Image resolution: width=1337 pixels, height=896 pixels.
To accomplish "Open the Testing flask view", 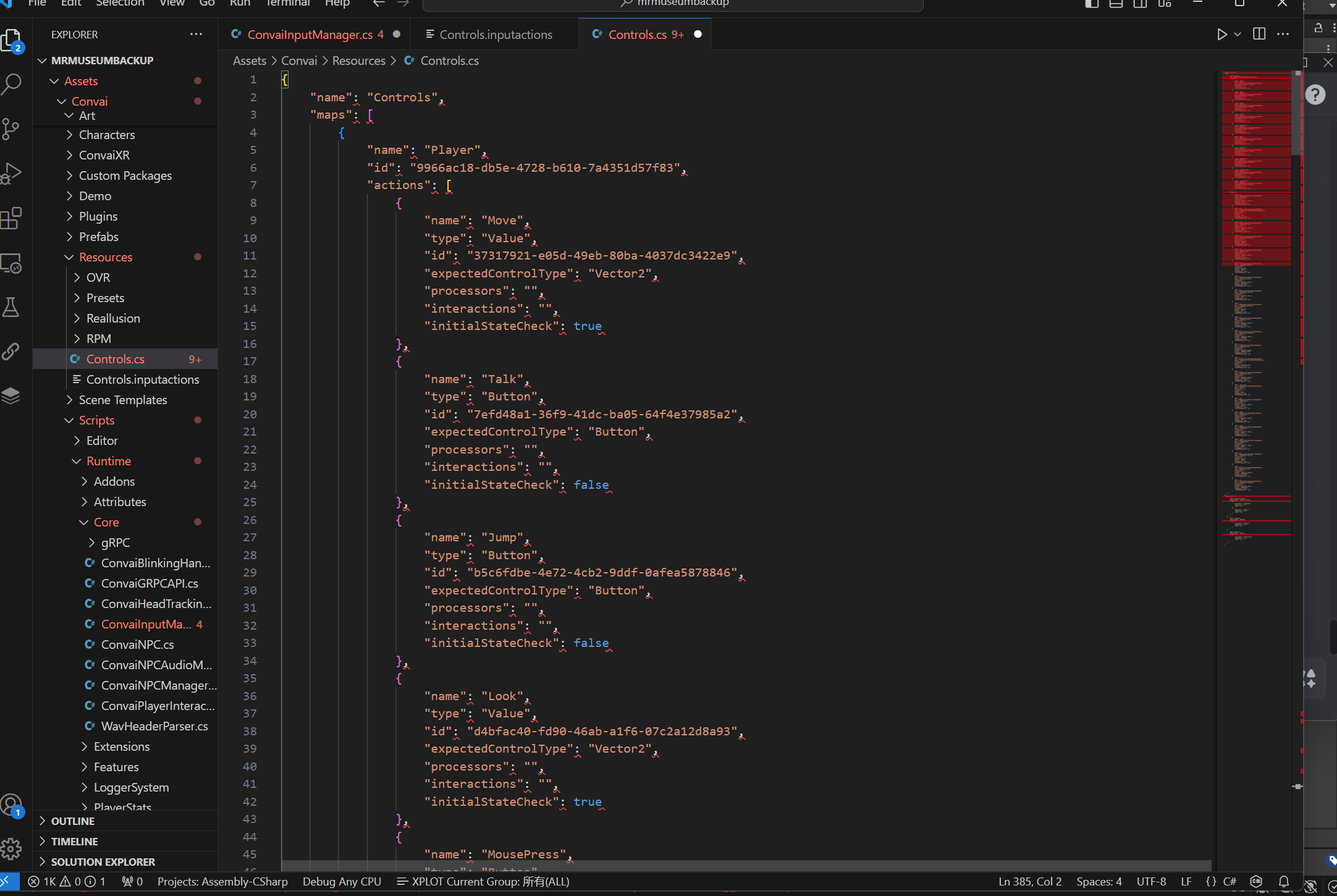I will (x=12, y=307).
